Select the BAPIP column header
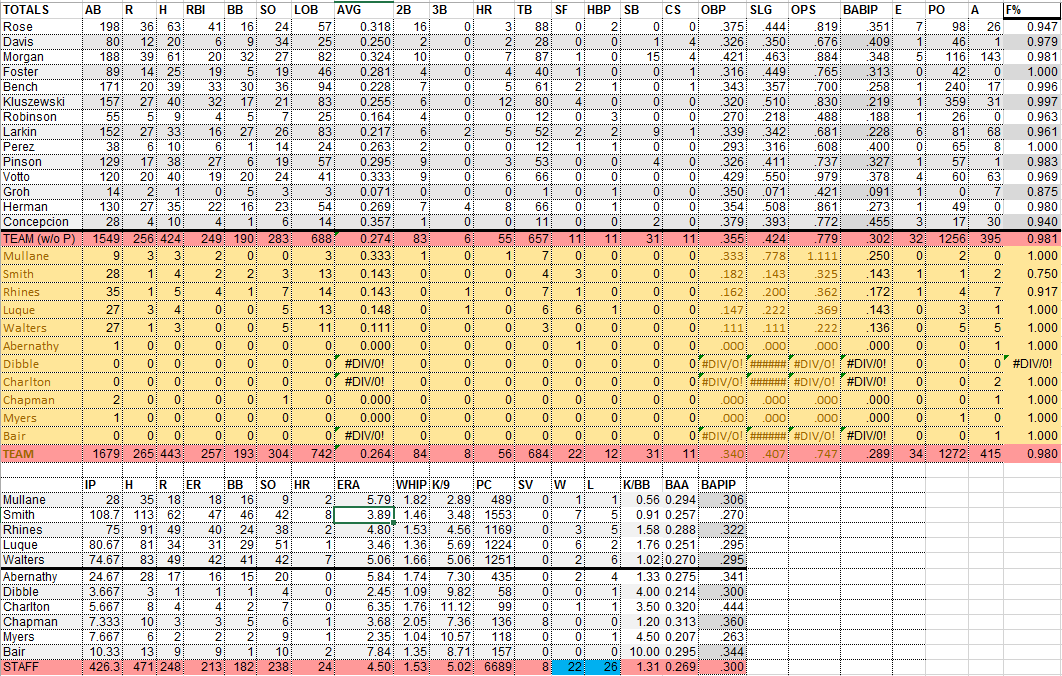Viewport: 1062px width, 676px height. coord(723,484)
